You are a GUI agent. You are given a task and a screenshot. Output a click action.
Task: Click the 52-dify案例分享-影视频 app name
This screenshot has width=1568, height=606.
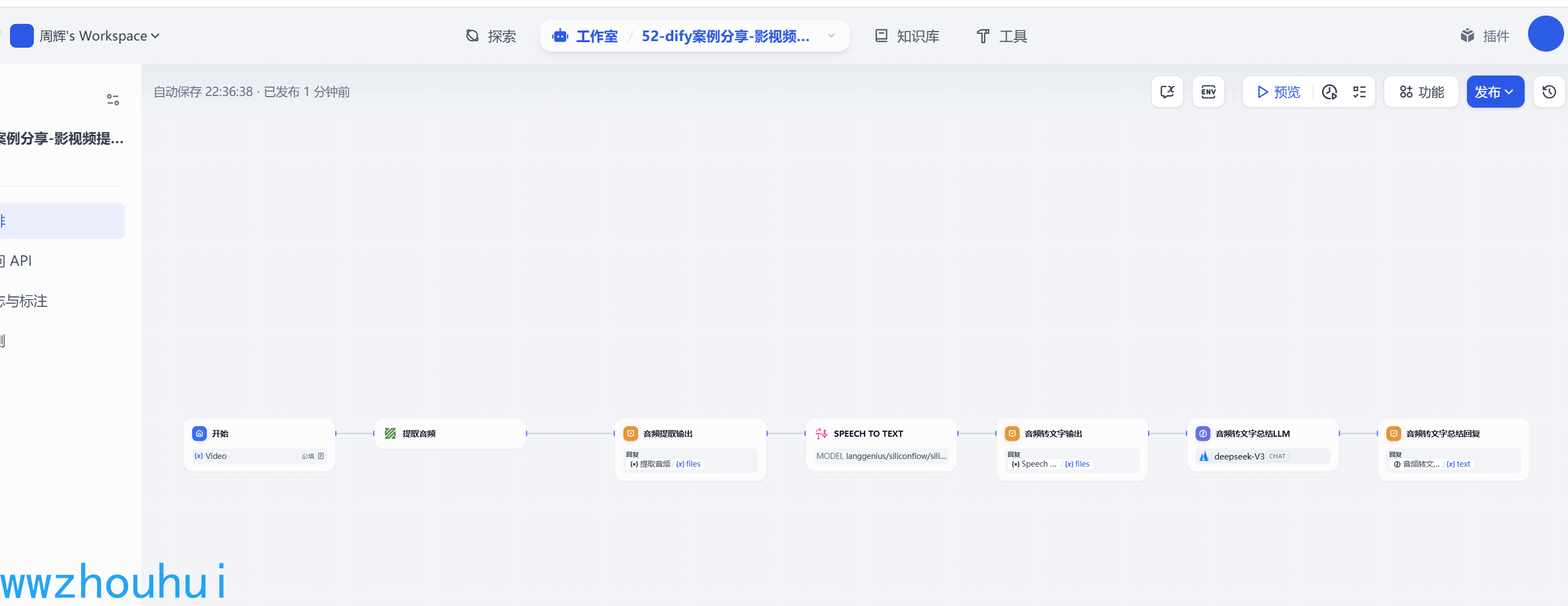tap(726, 36)
